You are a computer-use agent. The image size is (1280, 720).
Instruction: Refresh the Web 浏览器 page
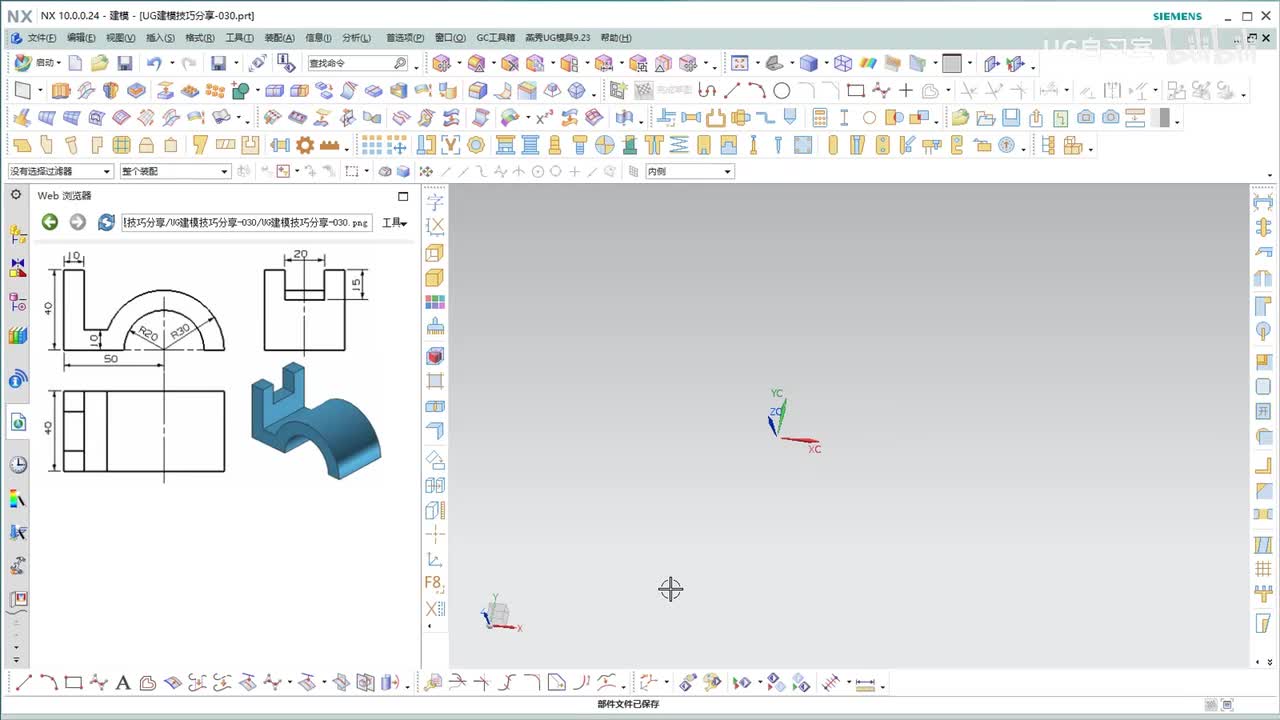pos(105,222)
